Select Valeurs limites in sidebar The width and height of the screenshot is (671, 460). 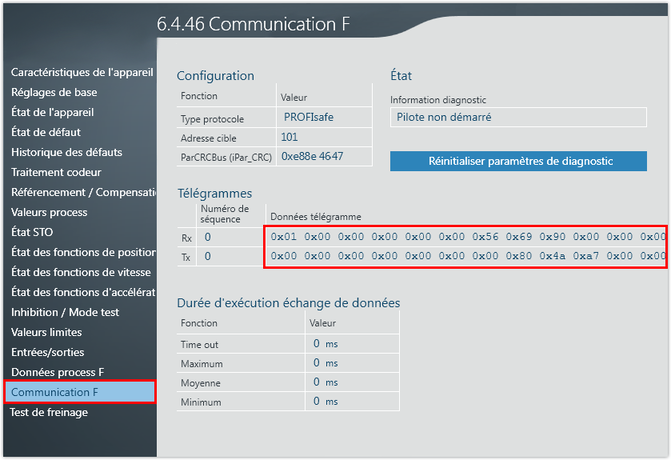46,332
